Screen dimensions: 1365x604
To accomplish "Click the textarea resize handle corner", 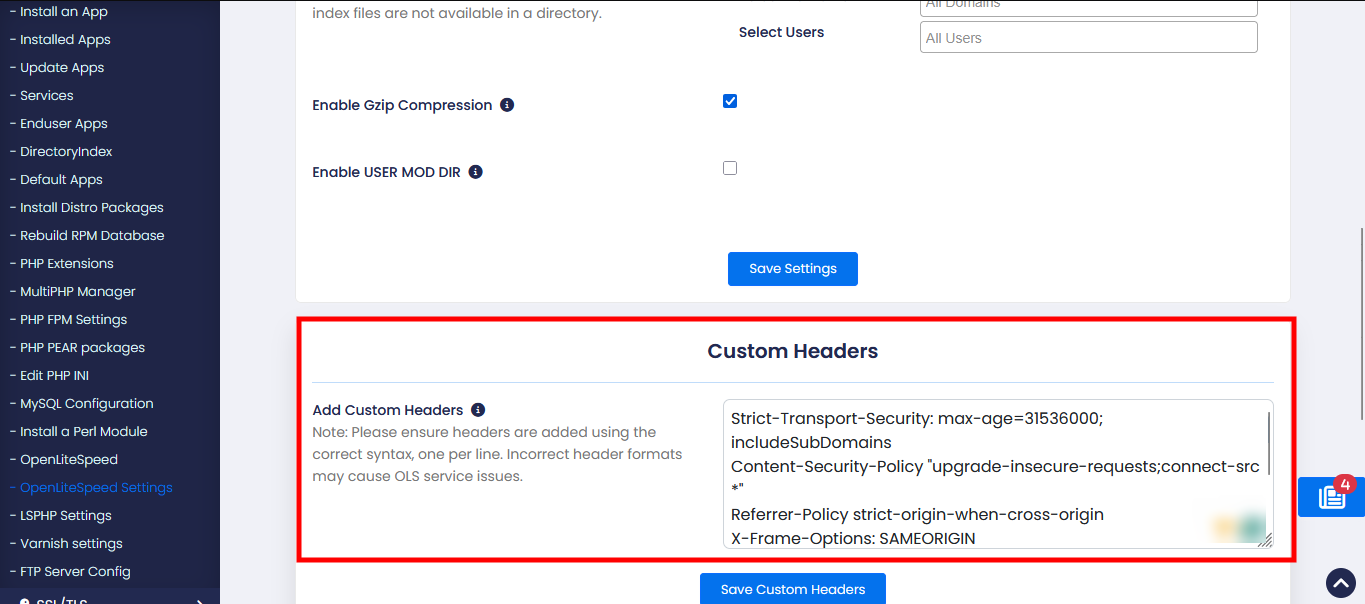I will point(1265,540).
